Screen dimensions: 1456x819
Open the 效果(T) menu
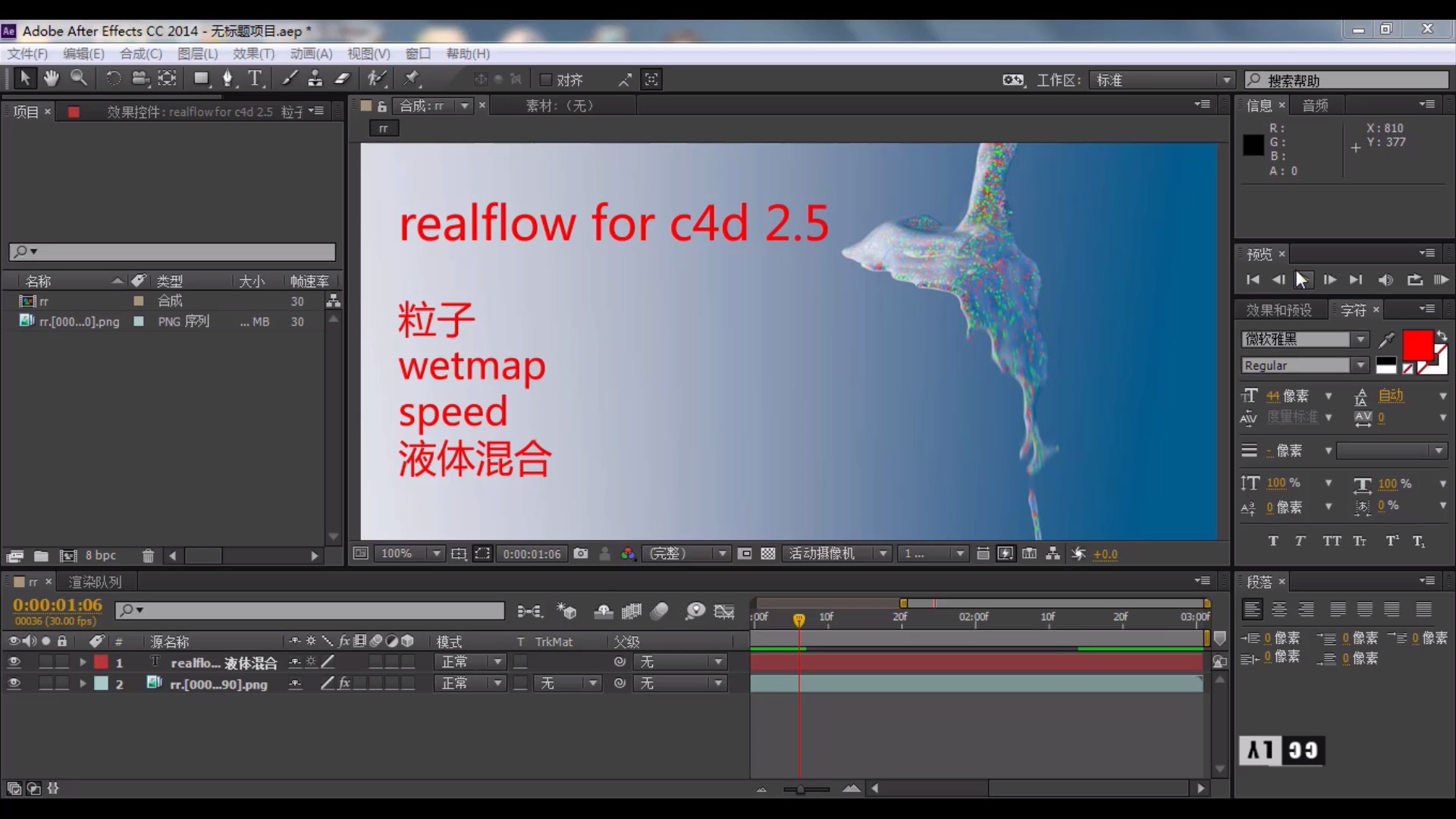coord(253,53)
